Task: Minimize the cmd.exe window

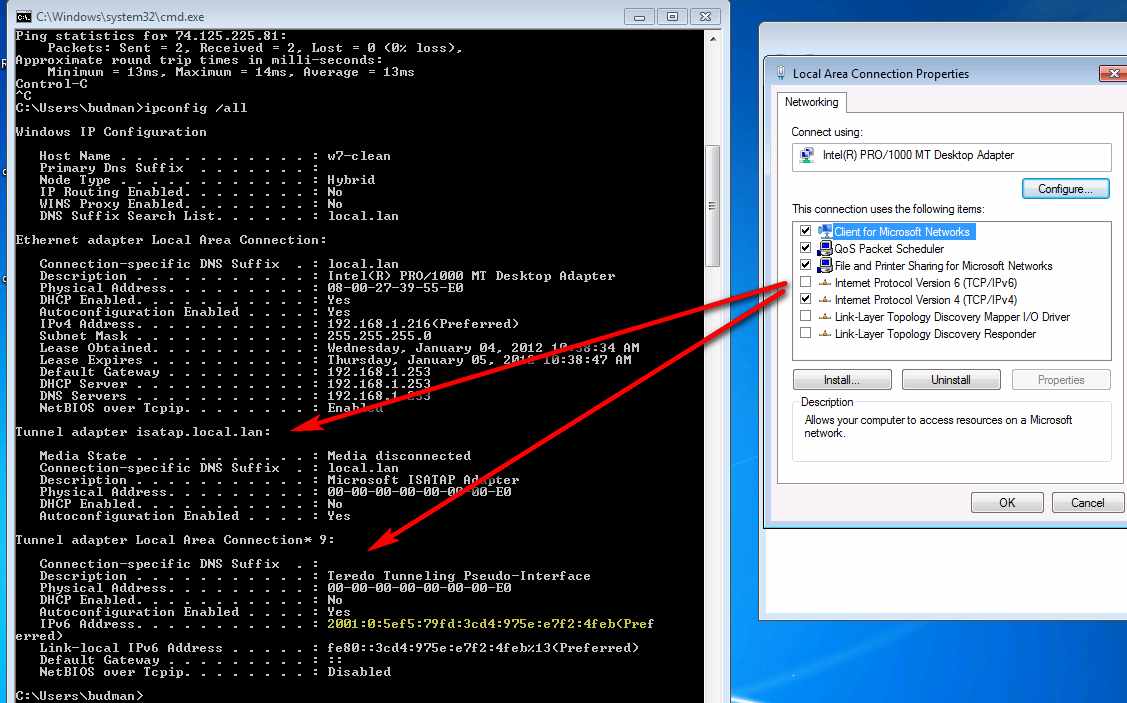Action: click(639, 17)
